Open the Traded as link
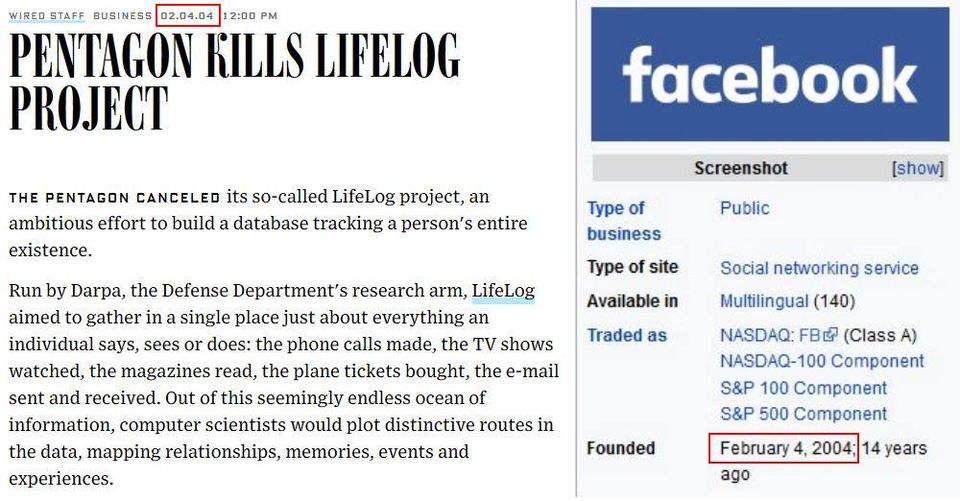Image resolution: width=960 pixels, height=501 pixels. 626,336
